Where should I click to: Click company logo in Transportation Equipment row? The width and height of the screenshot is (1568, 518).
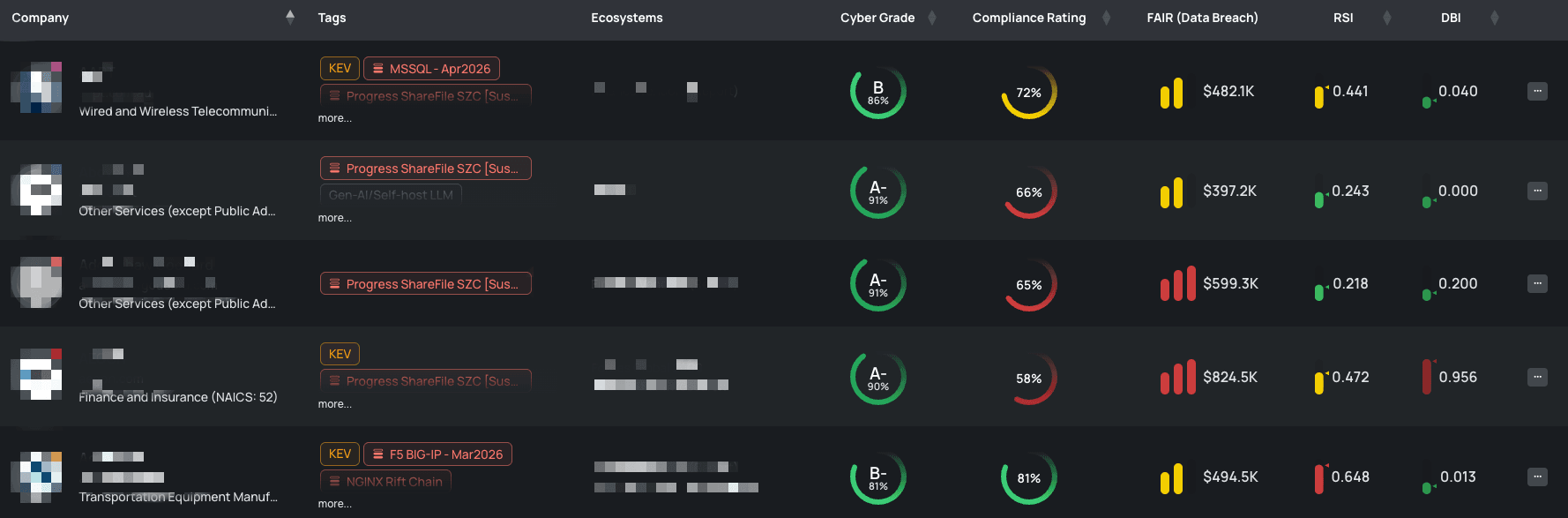[36, 477]
